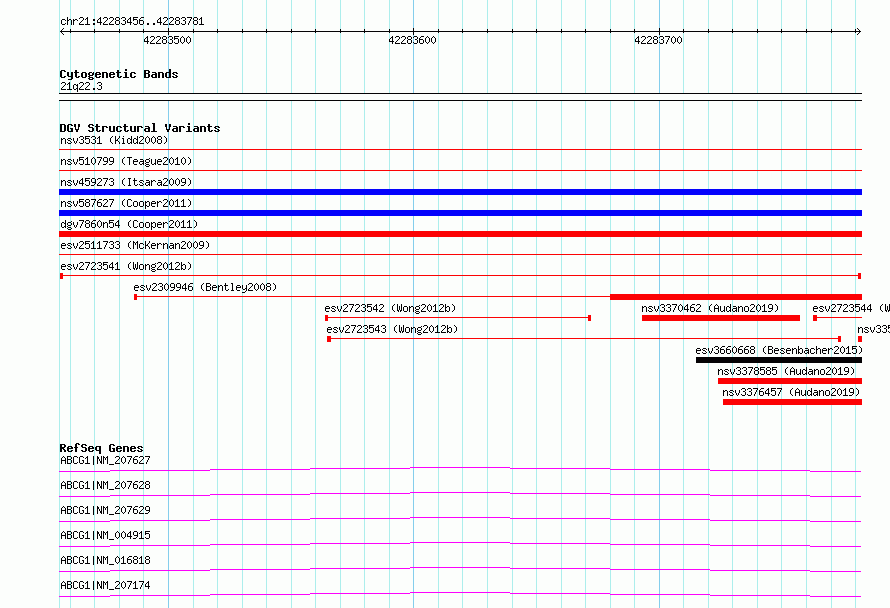Click the esv2723542 red feature line
Viewport: 890px width, 608px height.
tap(458, 318)
